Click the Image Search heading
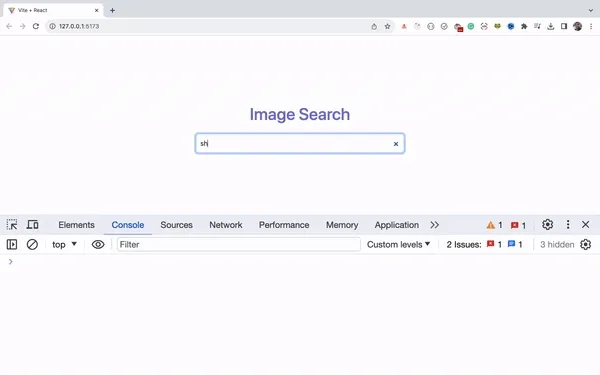600x375 pixels. pyautogui.click(x=300, y=114)
